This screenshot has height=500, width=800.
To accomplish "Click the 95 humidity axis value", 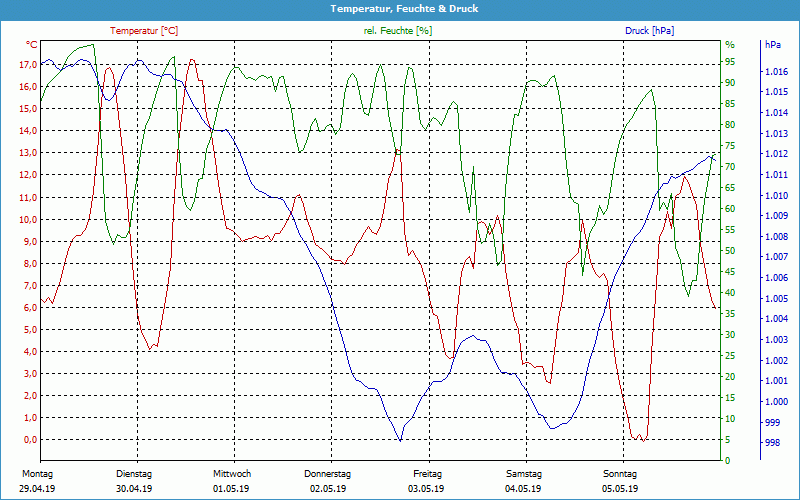I will 730,62.
